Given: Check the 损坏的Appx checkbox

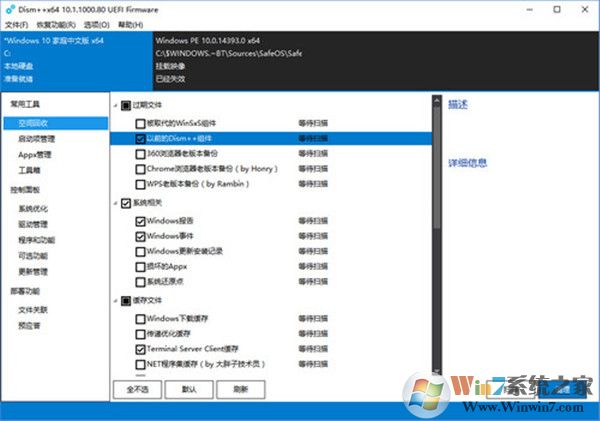Looking at the screenshot, I should (140, 267).
